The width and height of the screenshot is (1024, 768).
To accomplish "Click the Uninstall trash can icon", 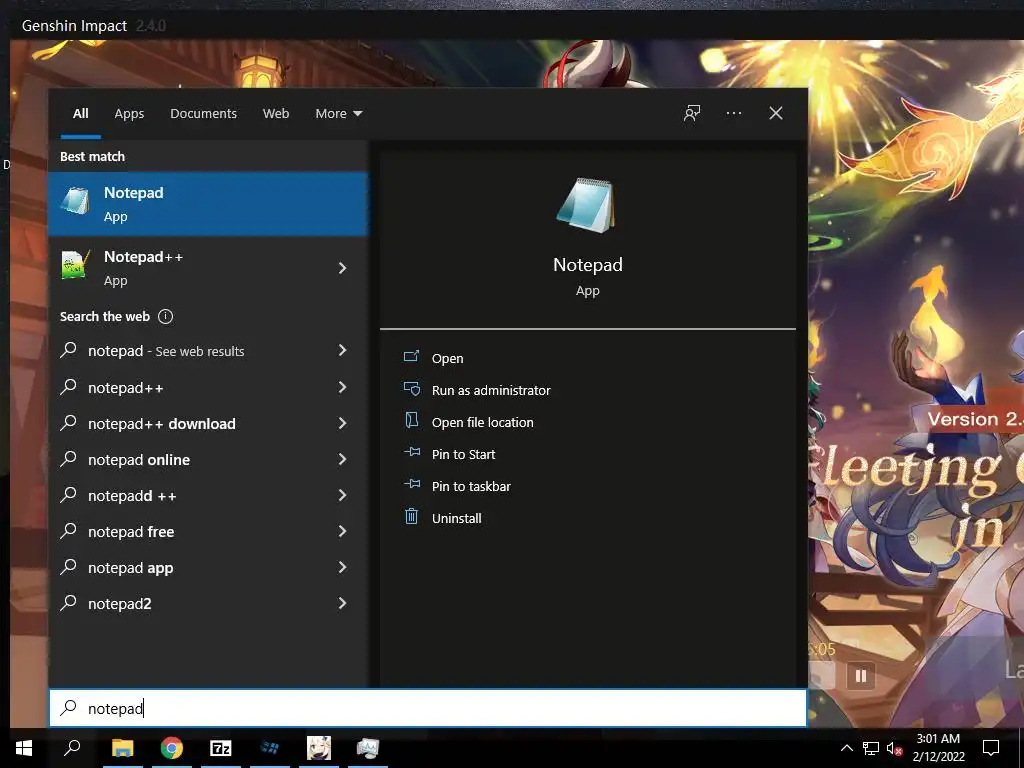I will coord(411,517).
